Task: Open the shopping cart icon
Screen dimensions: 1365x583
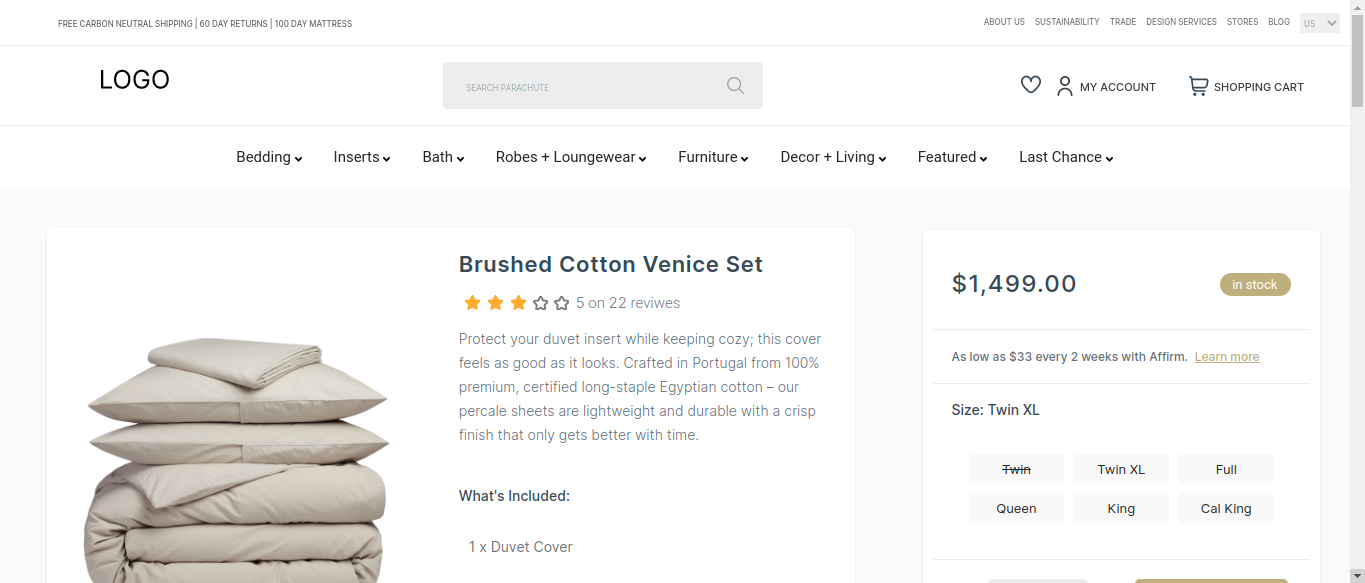Action: pos(1197,87)
